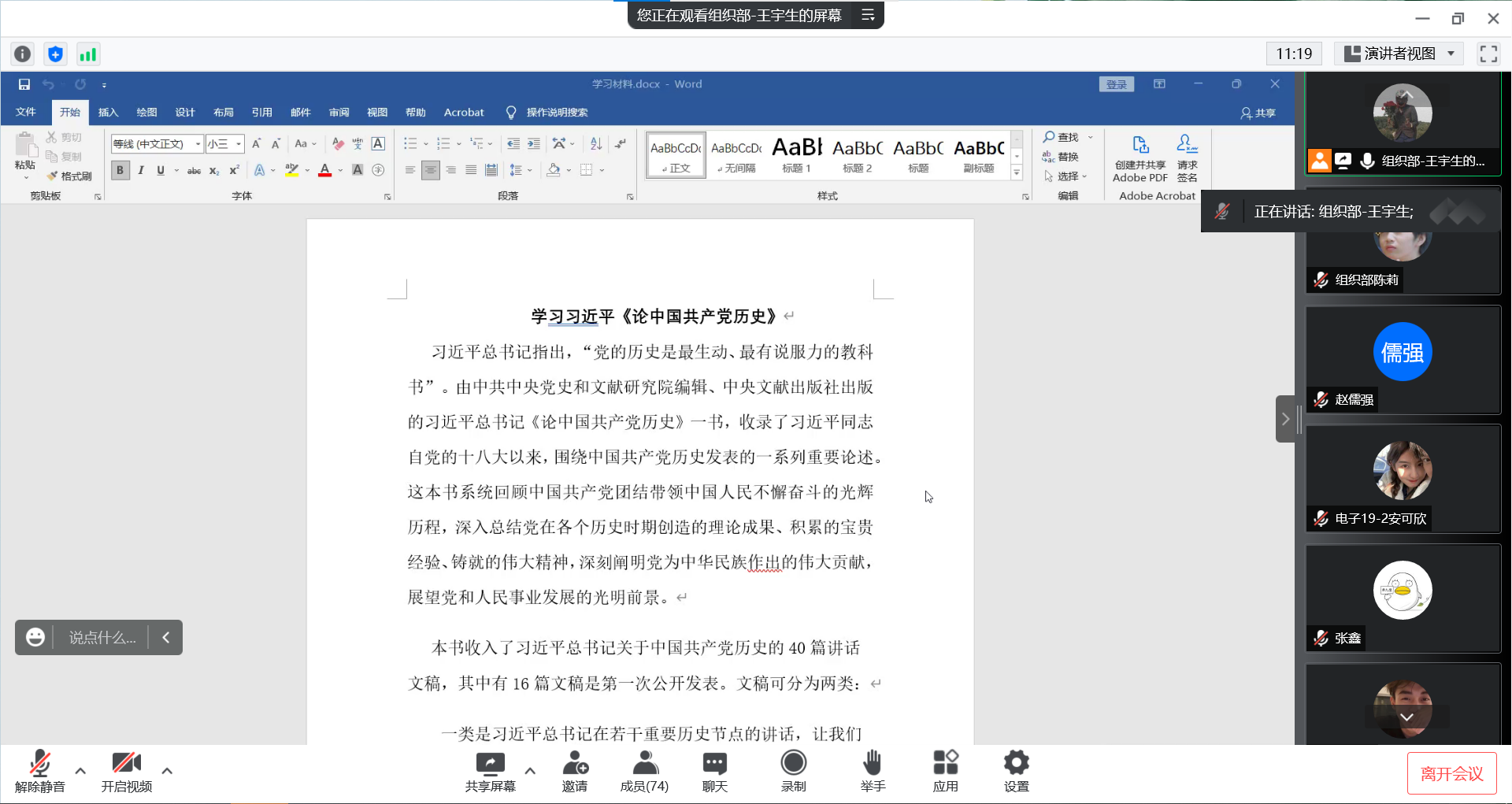Expand audio options arrow beside 解除静音
1512x804 pixels.
80,771
